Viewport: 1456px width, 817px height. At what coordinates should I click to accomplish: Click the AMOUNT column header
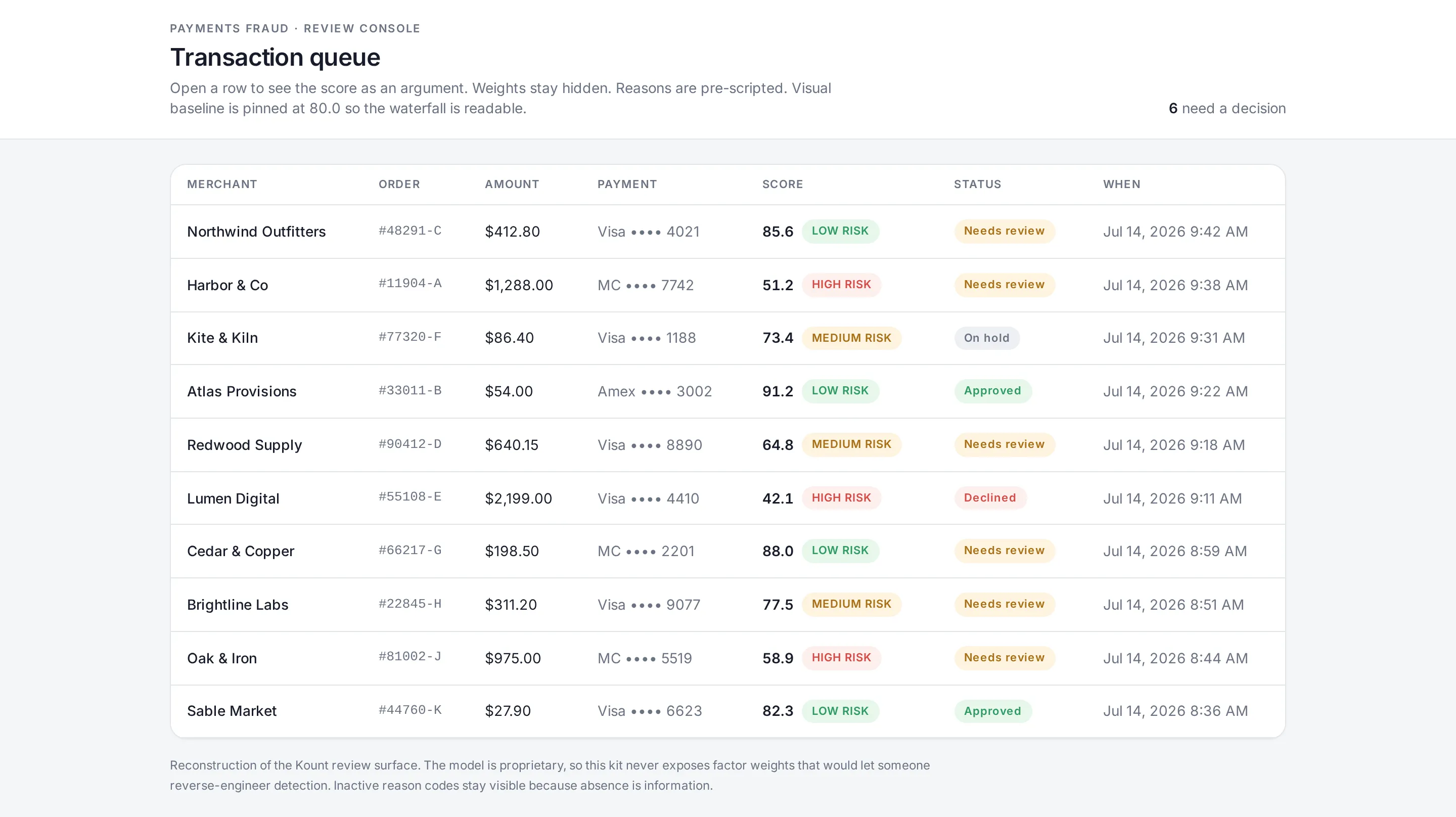512,185
